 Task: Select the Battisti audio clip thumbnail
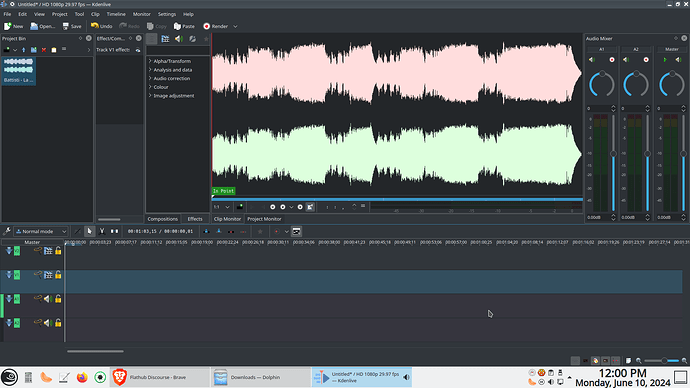click(18, 70)
